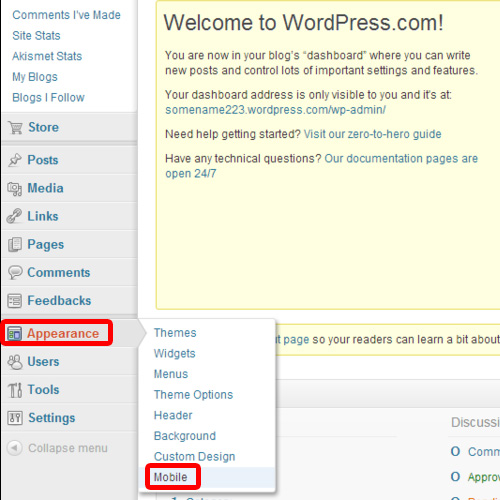Follow the somename223.wordpress.com/wp-admin/ link
The image size is (500, 500).
click(276, 110)
